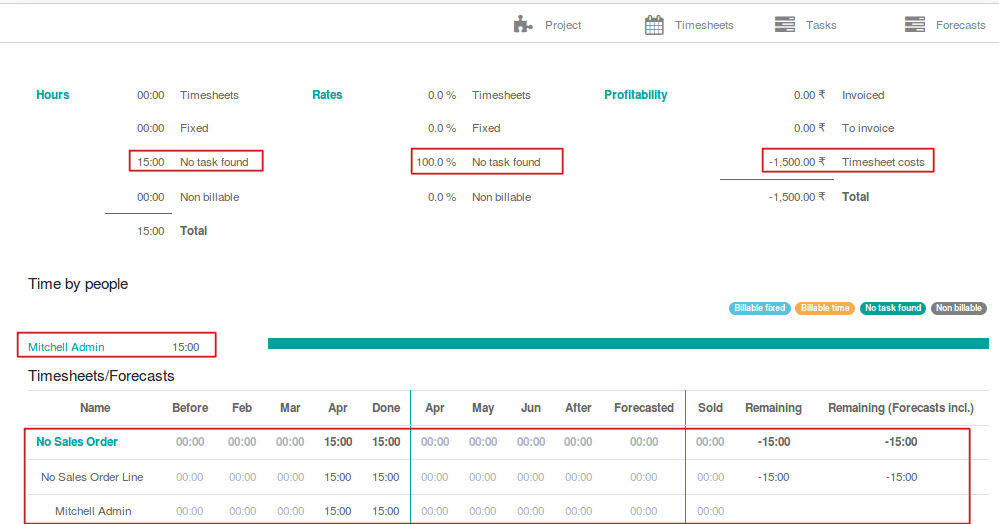Click the Billable fixed legend badge

point(759,308)
